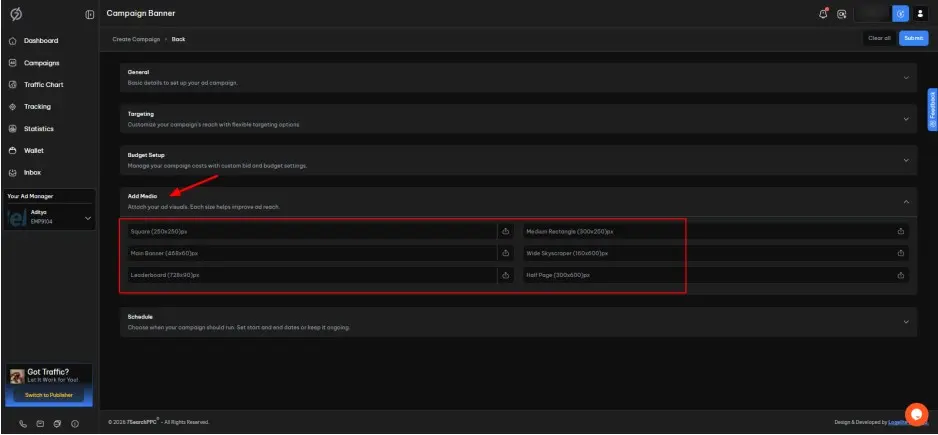Open the user profile icon
This screenshot has width=938, height=435.
click(920, 14)
